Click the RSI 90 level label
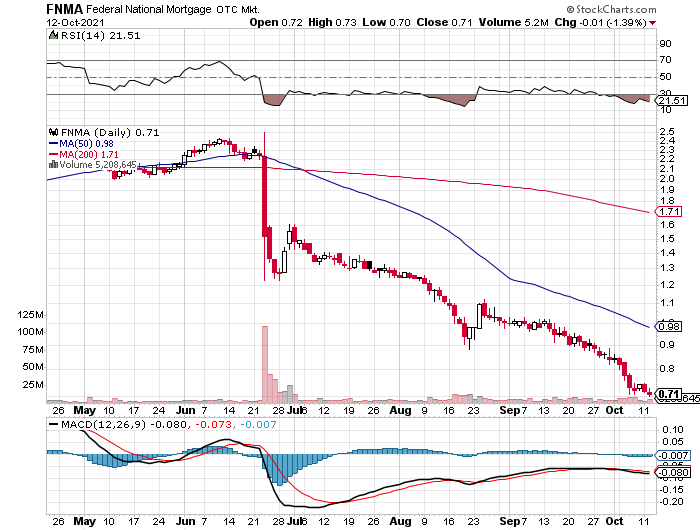700x530 pixels. [665, 44]
